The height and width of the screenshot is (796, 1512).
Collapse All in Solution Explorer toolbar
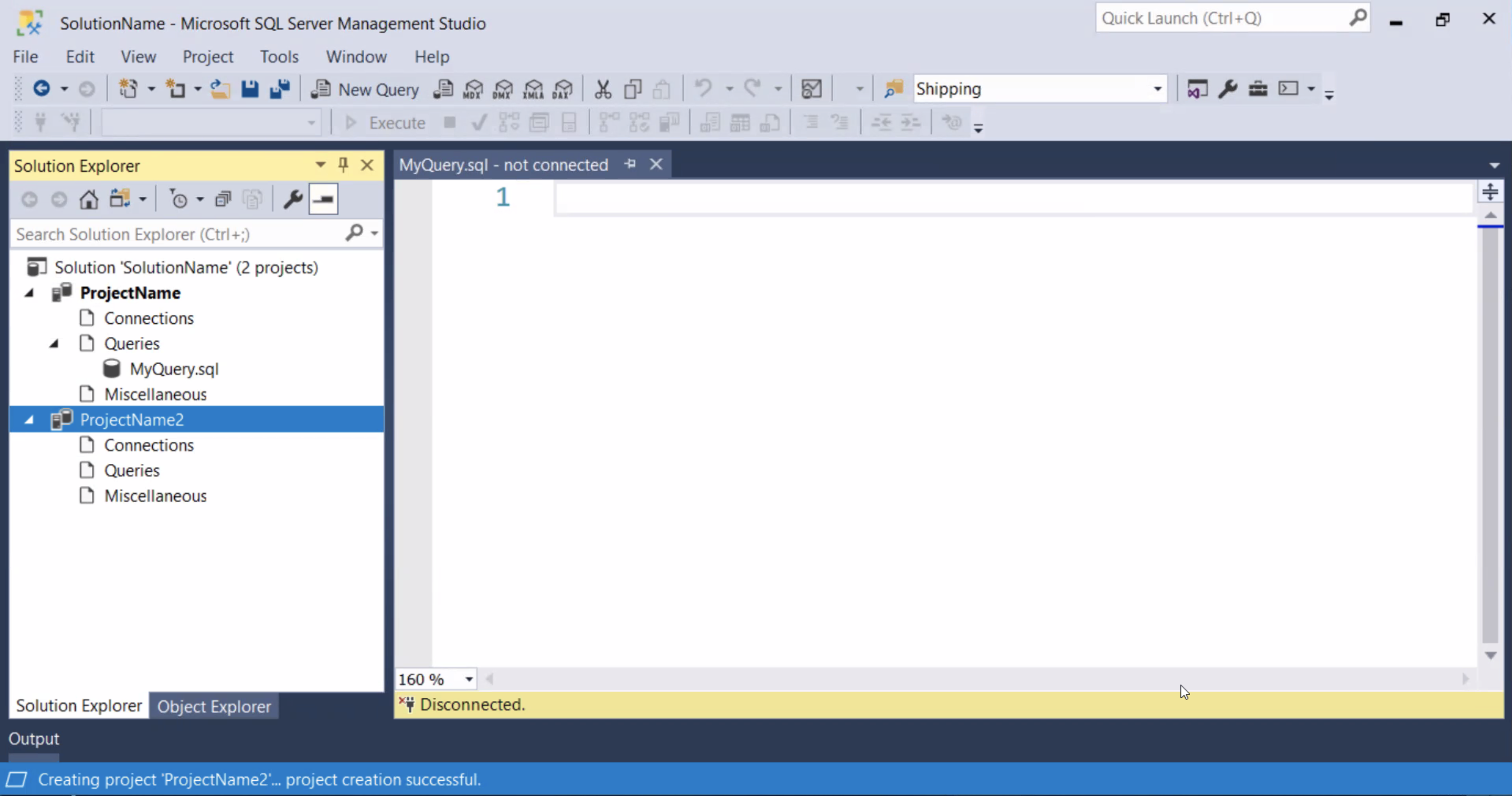coord(223,199)
